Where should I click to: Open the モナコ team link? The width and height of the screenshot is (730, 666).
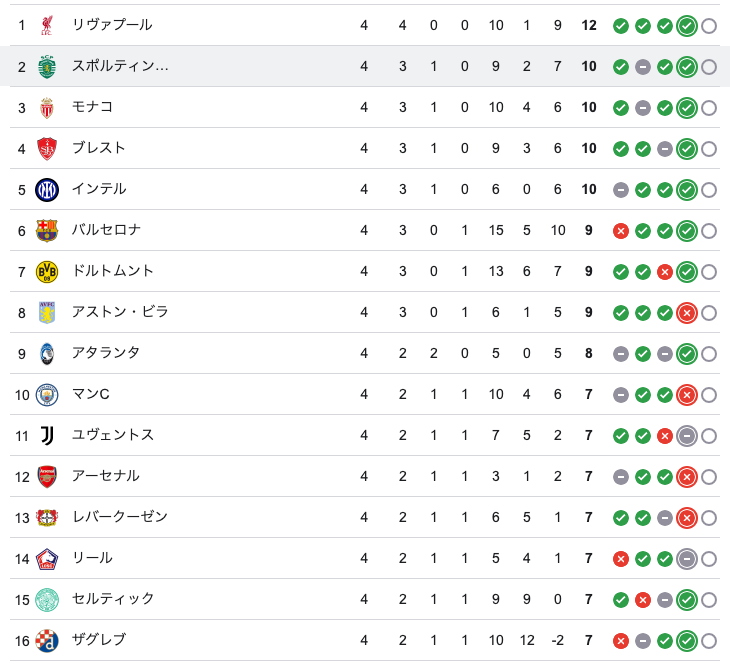(92, 107)
